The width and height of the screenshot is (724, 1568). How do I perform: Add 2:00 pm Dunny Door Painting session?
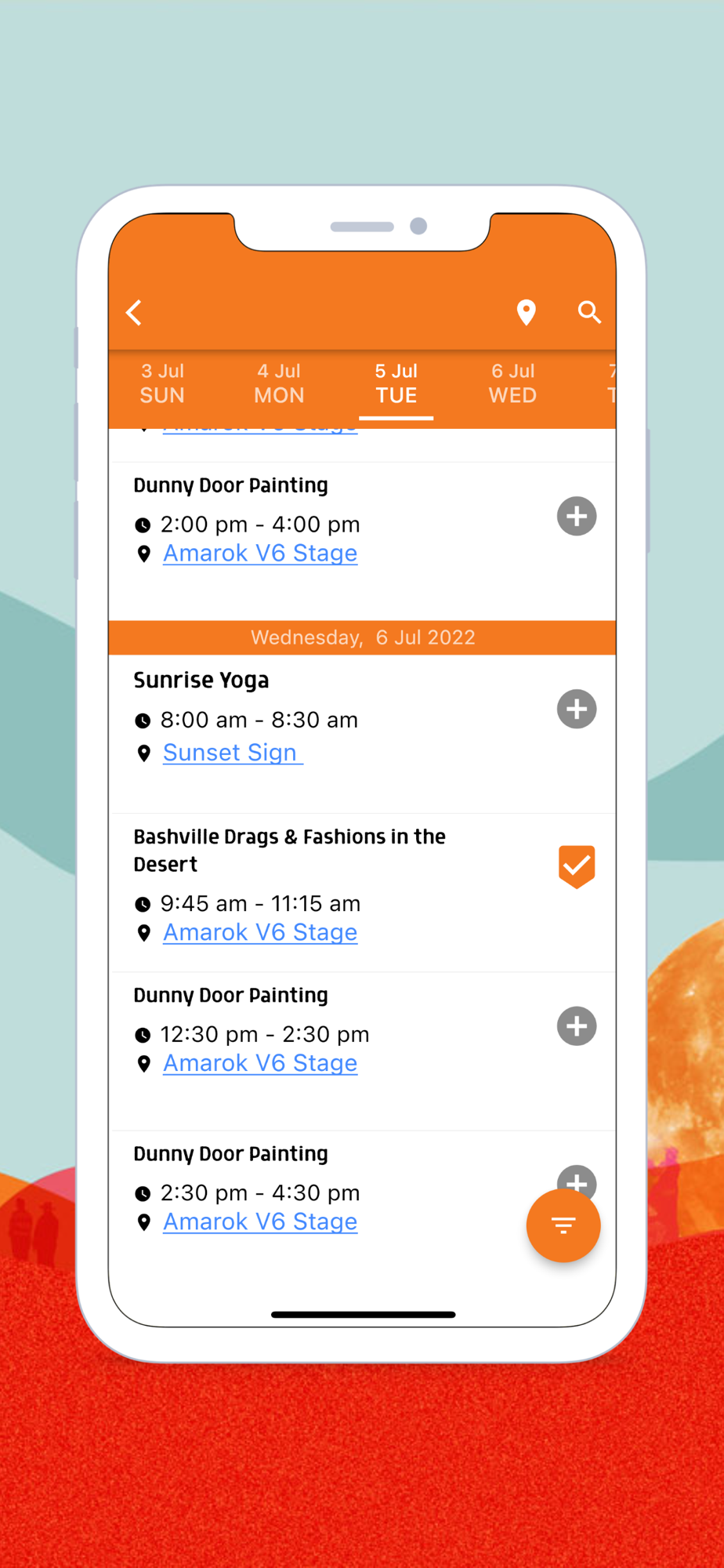coord(577,517)
